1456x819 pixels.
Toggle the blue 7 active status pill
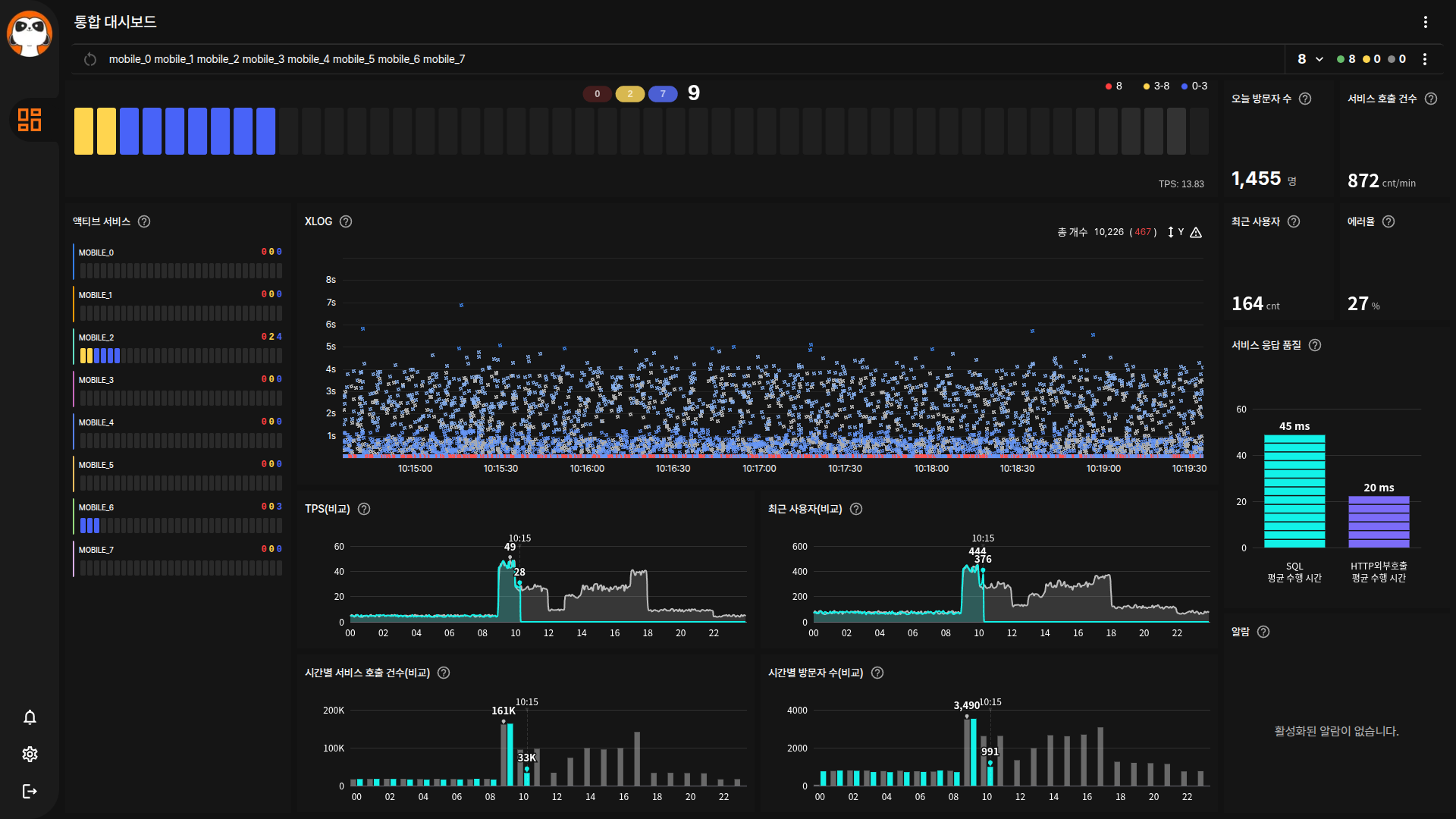[x=663, y=94]
